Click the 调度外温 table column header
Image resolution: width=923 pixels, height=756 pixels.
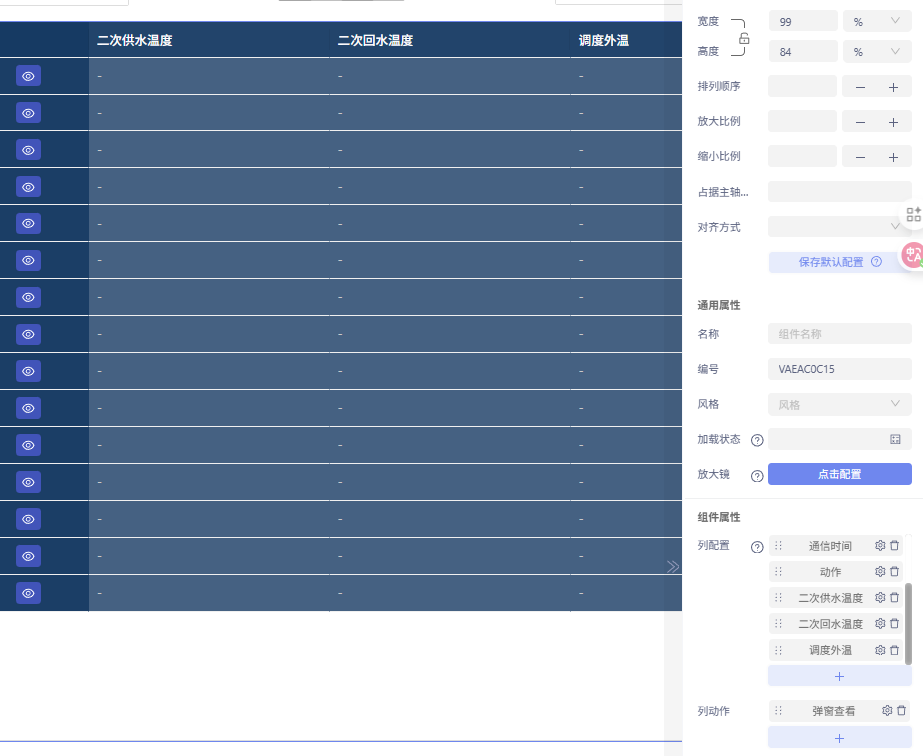[x=604, y=41]
